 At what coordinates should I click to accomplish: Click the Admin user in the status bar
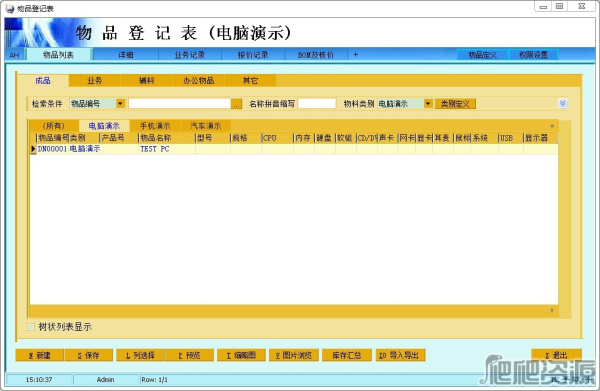[105, 380]
